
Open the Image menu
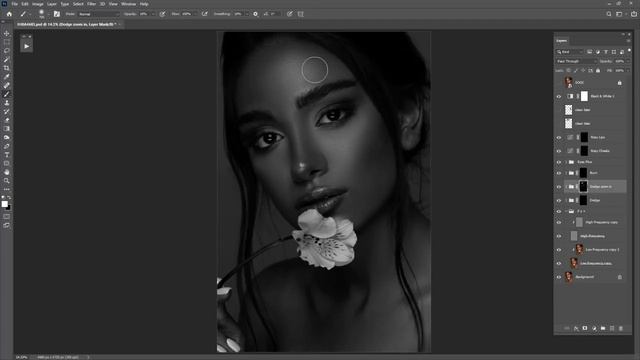tap(38, 4)
